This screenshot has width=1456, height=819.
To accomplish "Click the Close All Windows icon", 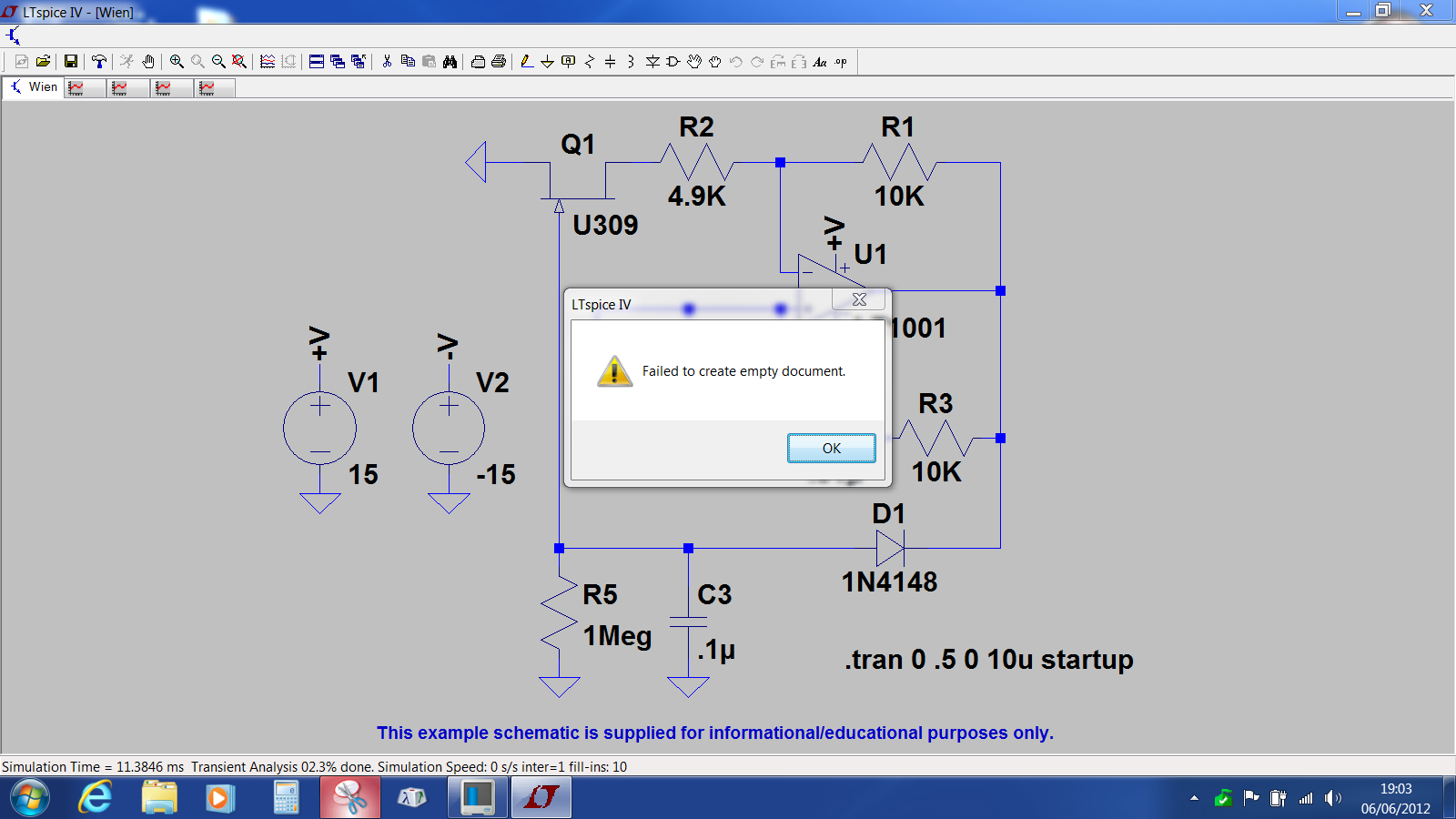I will (359, 62).
